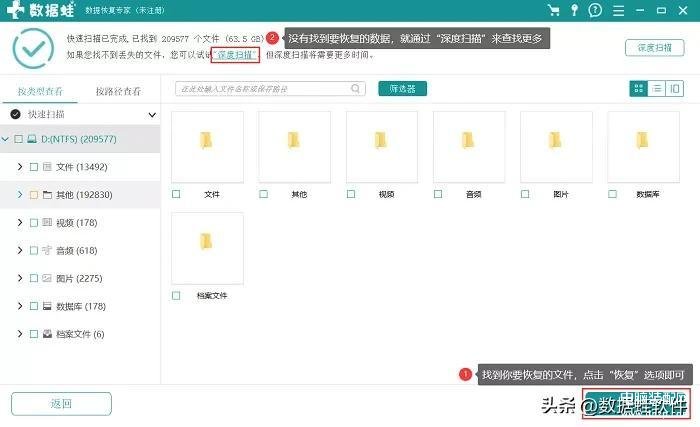This screenshot has width=700, height=427.
Task: Click the key registration icon
Action: point(575,10)
